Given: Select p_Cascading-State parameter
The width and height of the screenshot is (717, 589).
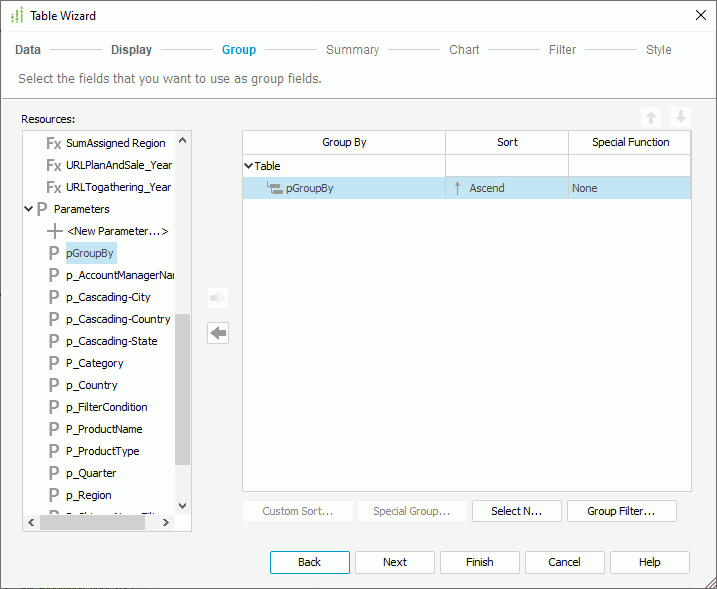Looking at the screenshot, I should click(x=112, y=341).
